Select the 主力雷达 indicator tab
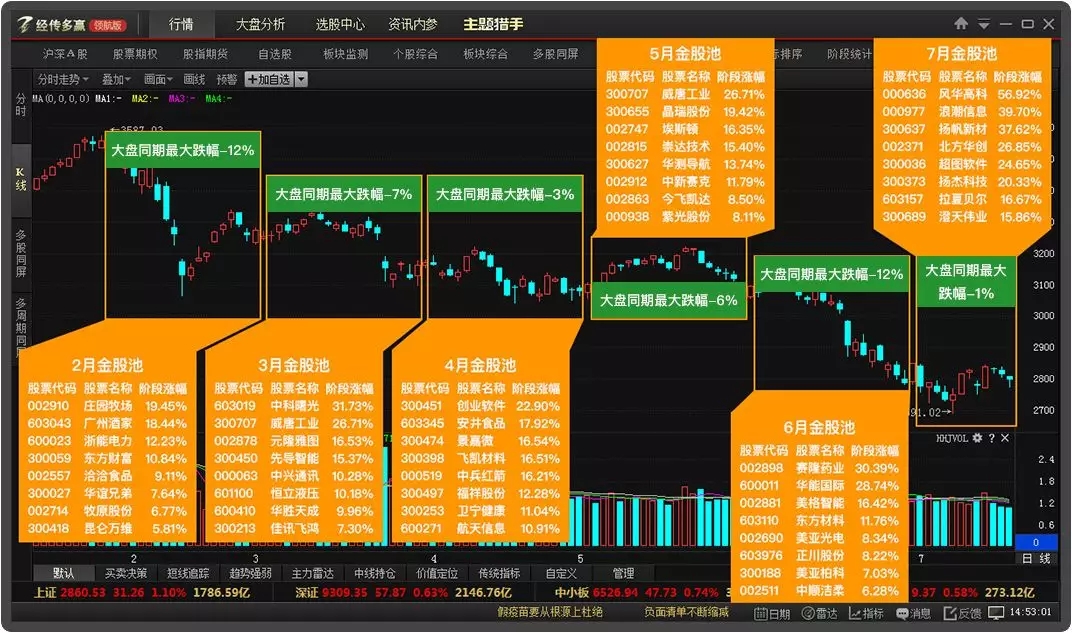Viewport: 1072px width, 633px height. coord(312,574)
